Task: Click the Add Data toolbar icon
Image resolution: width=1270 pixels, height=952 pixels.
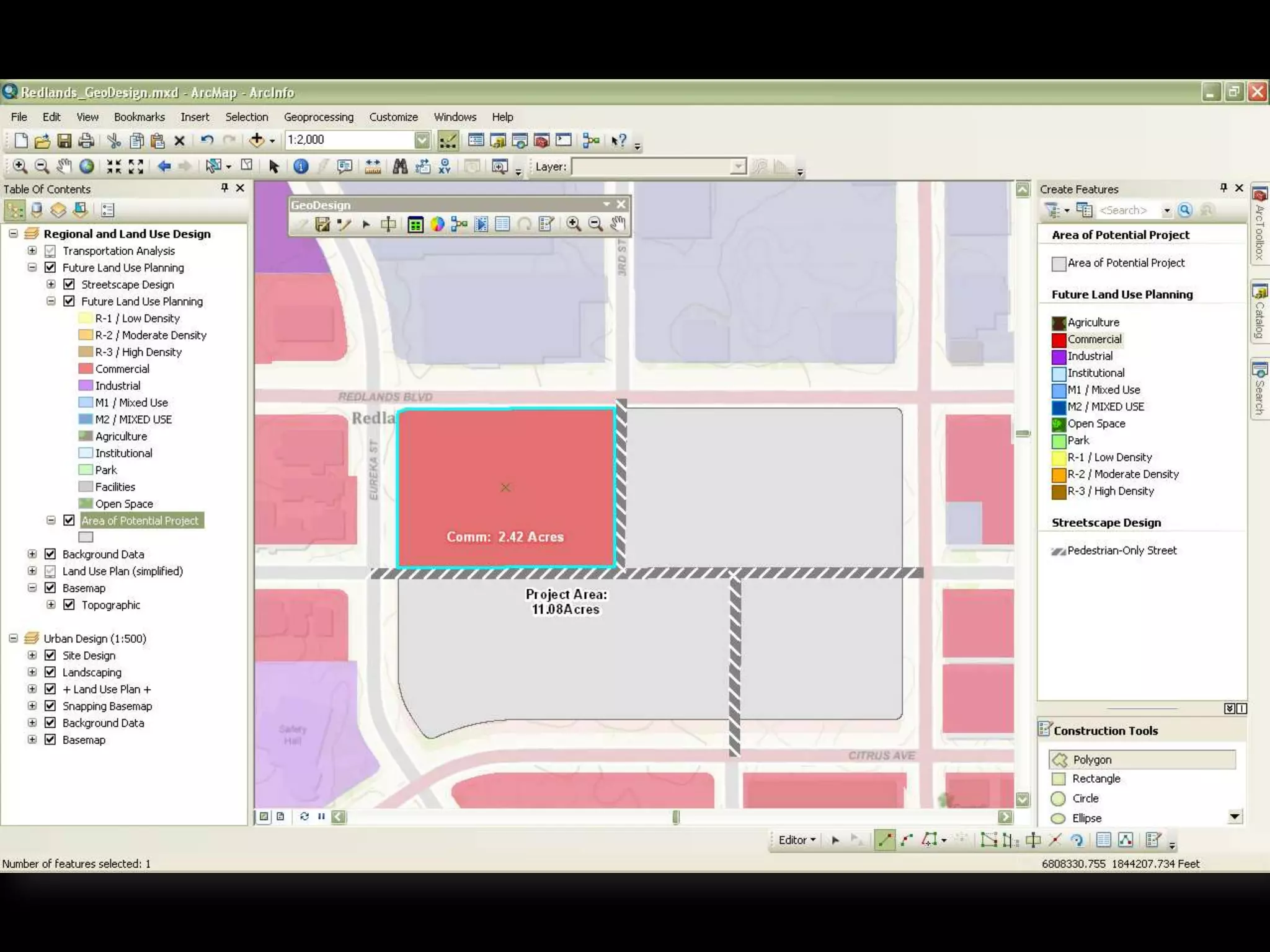Action: tap(257, 140)
